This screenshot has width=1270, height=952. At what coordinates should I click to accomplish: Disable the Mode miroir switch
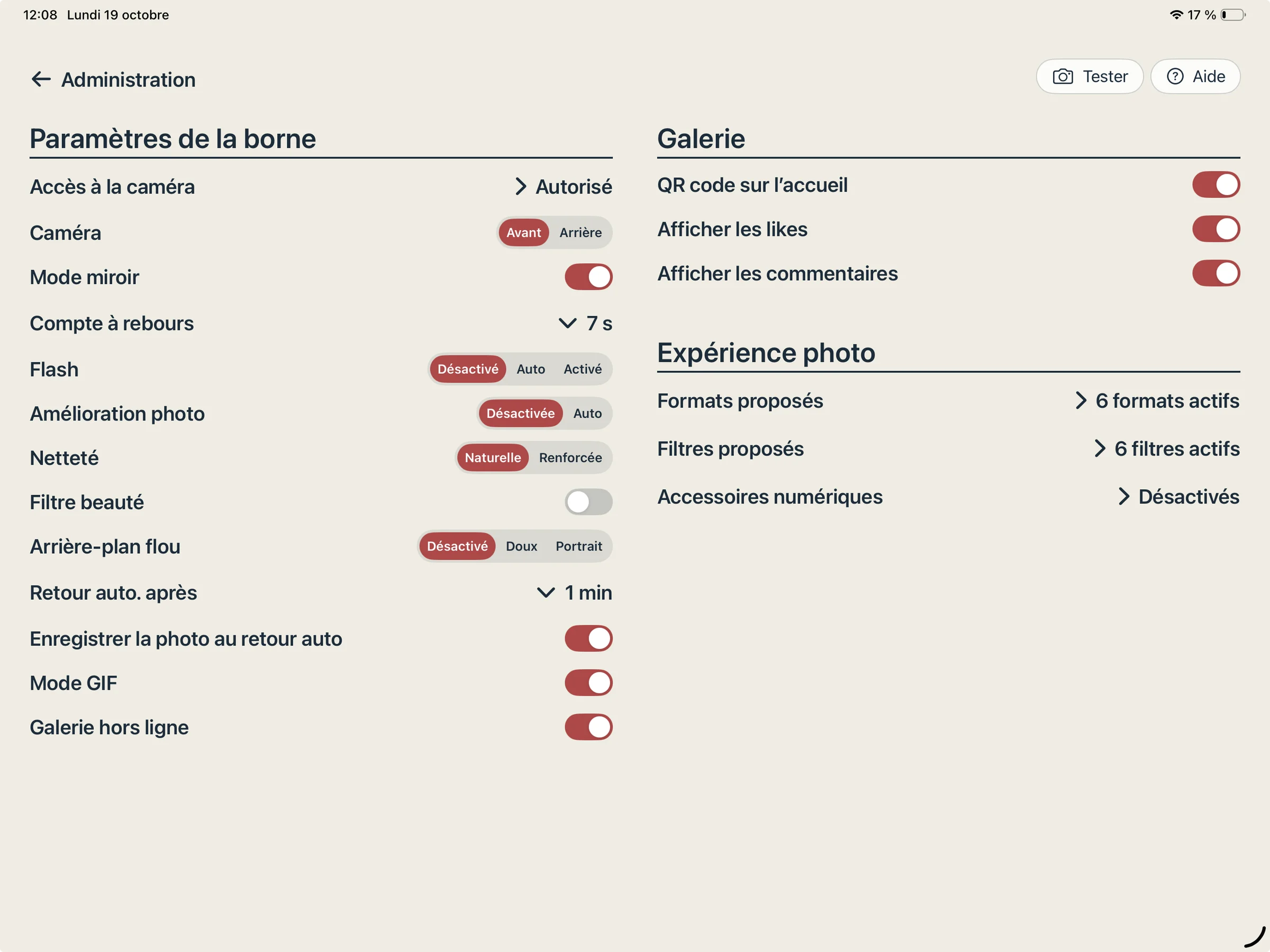[x=588, y=277]
